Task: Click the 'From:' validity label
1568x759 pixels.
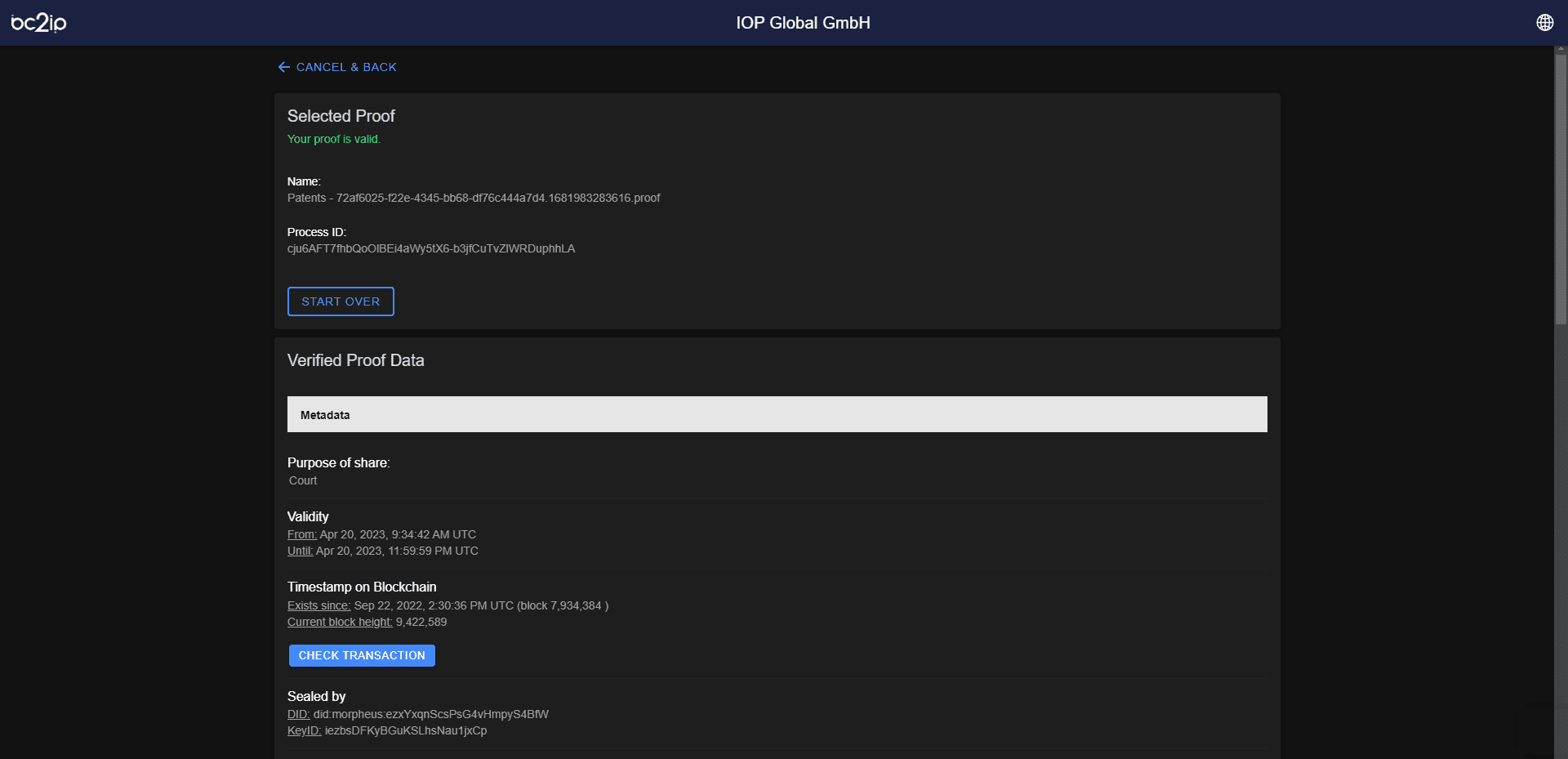Action: click(301, 534)
